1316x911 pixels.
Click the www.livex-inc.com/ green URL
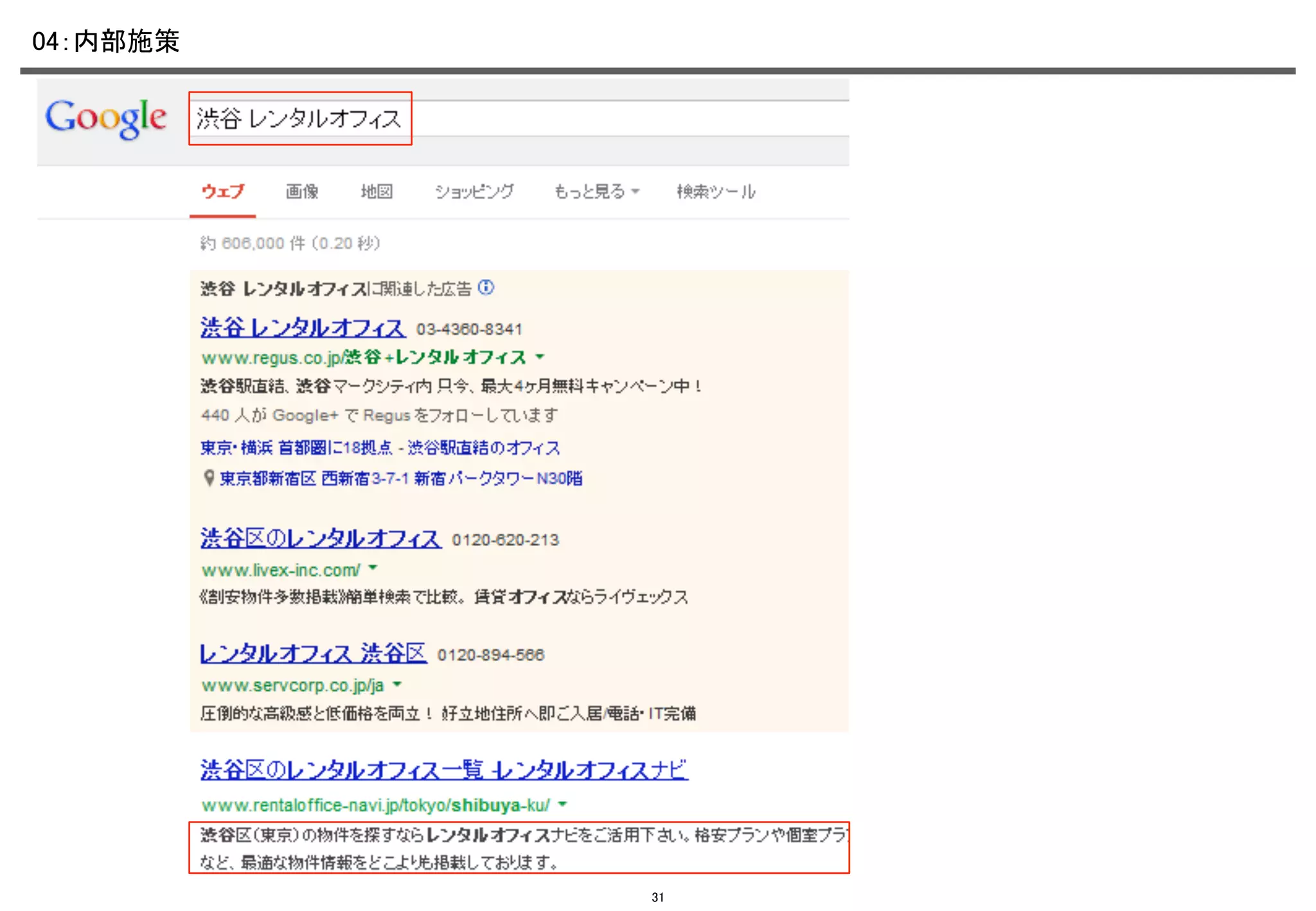coord(281,570)
